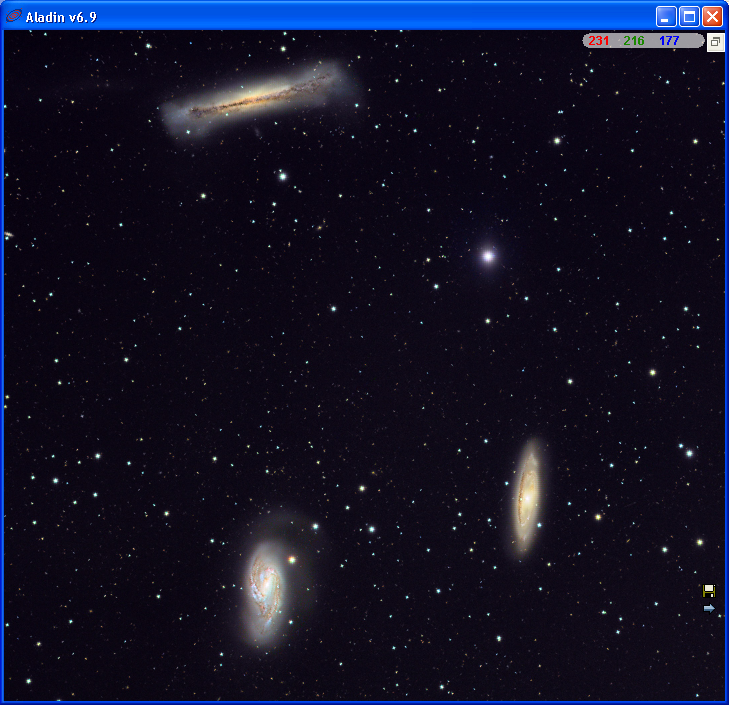Click the blue right arrow icon

coord(709,608)
